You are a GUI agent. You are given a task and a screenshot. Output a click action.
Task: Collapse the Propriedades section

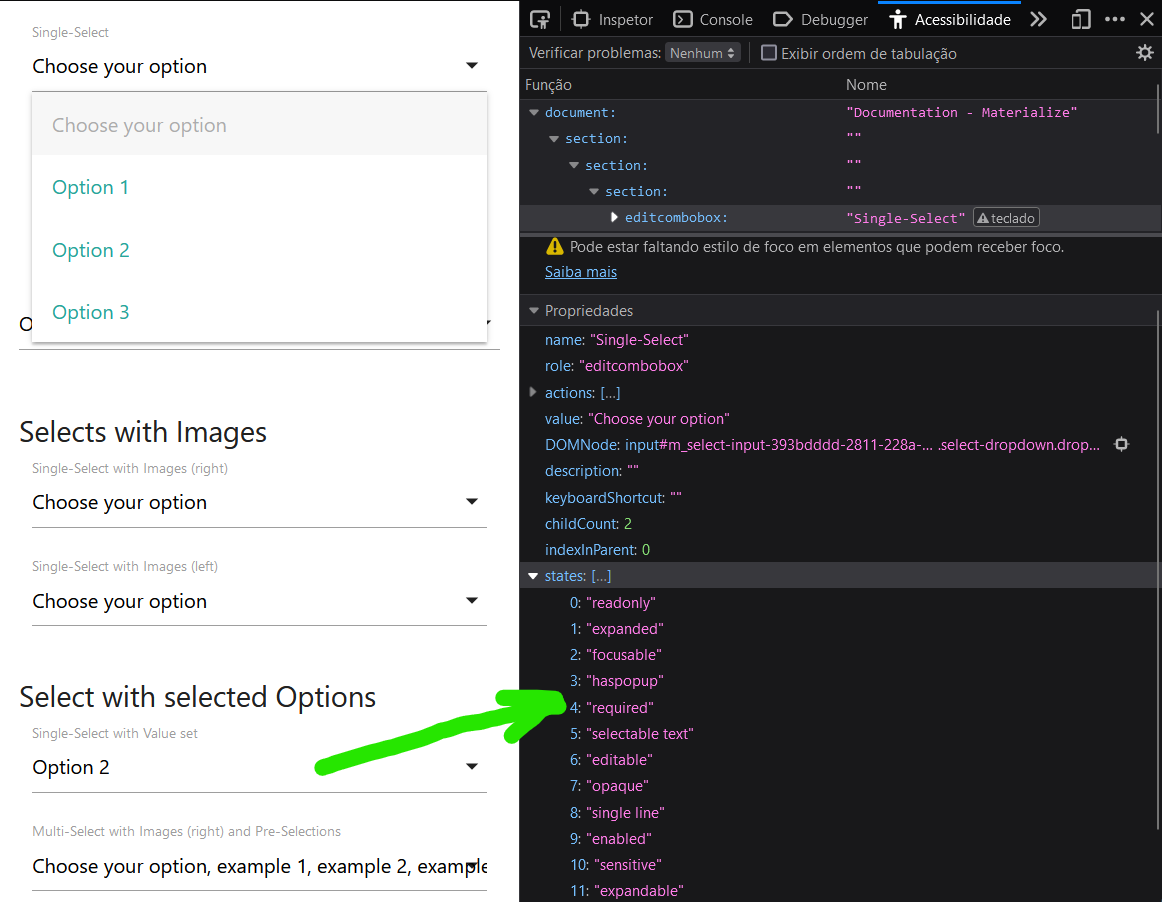(x=534, y=311)
